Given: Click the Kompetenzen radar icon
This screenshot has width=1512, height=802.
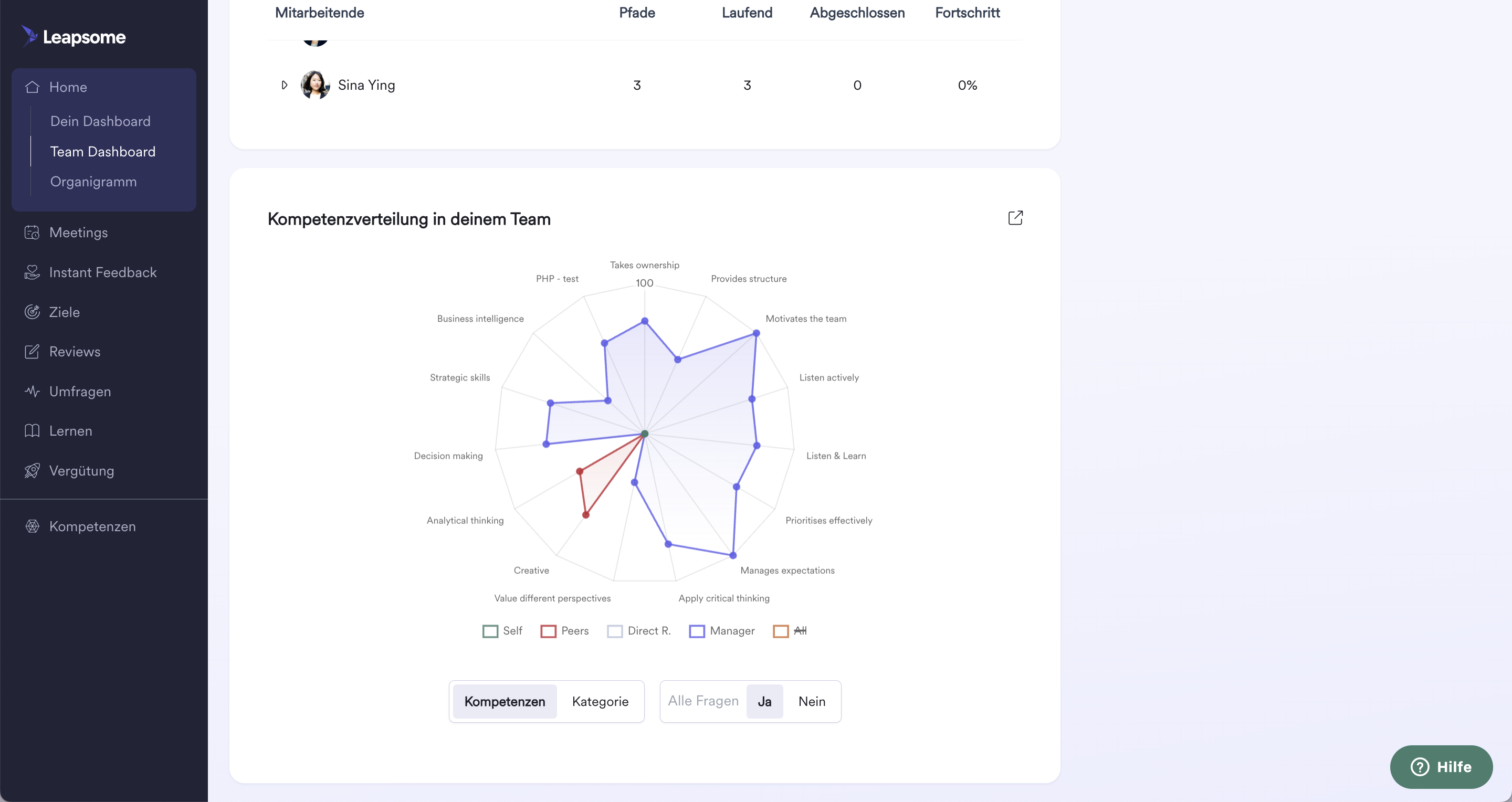Looking at the screenshot, I should [32, 526].
